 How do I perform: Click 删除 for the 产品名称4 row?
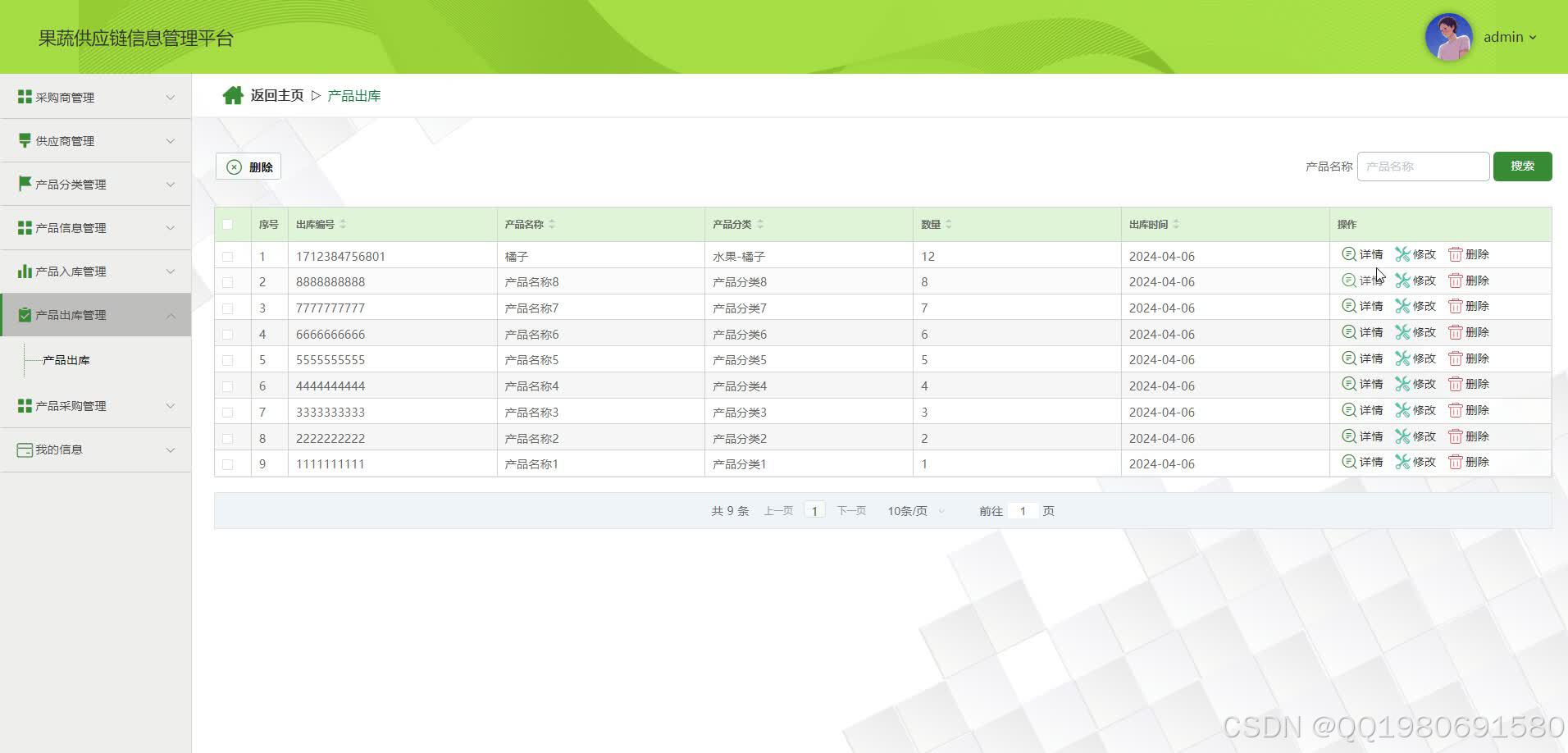click(x=1469, y=384)
